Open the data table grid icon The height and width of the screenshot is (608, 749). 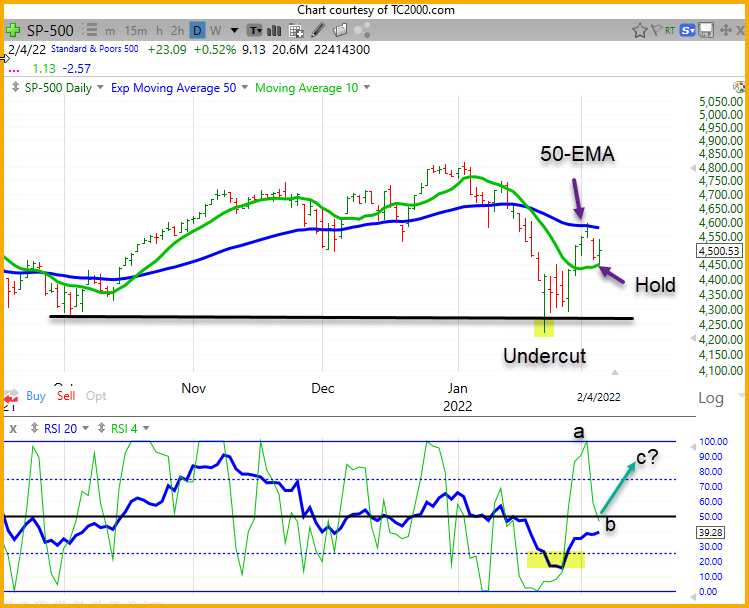point(296,31)
